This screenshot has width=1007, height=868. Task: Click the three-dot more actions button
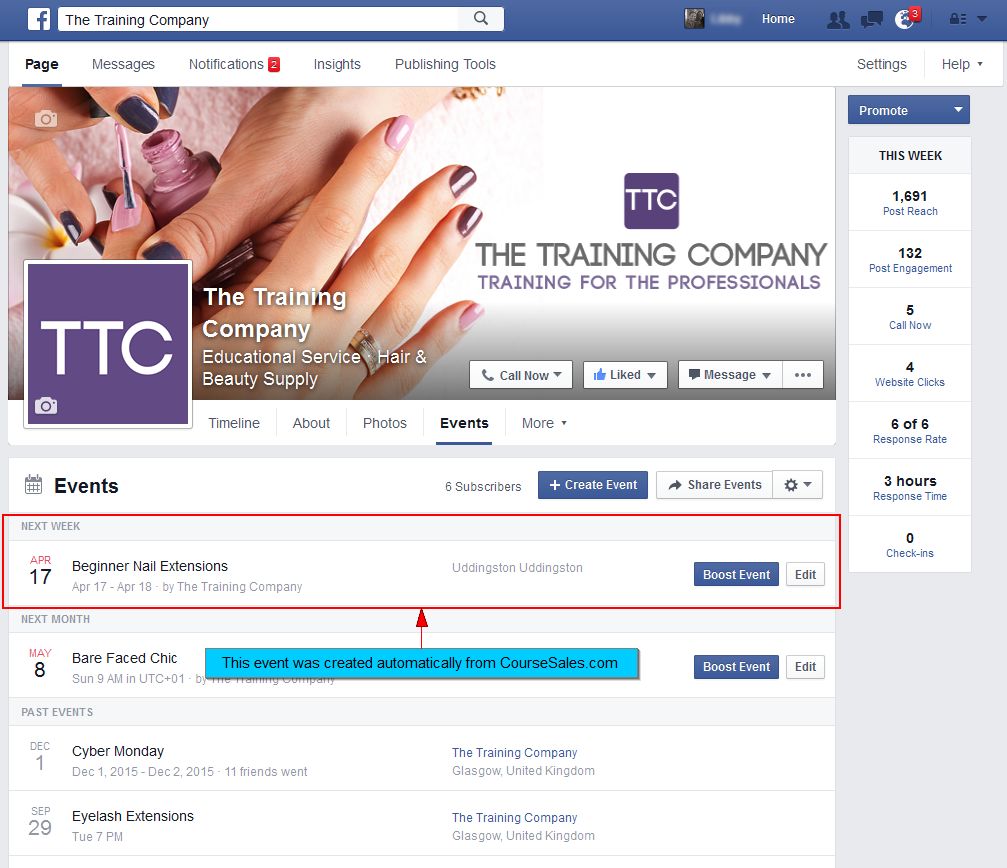click(803, 375)
